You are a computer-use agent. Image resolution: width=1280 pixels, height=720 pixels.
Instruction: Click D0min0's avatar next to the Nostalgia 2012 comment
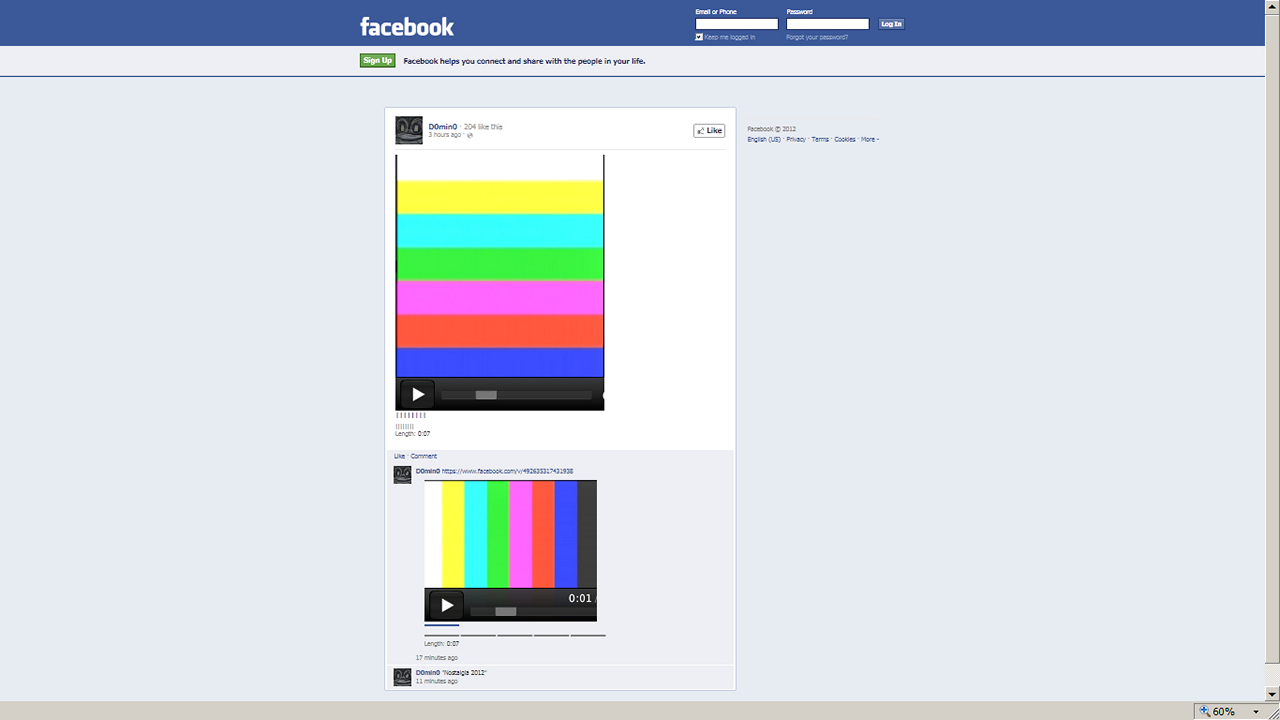point(402,677)
